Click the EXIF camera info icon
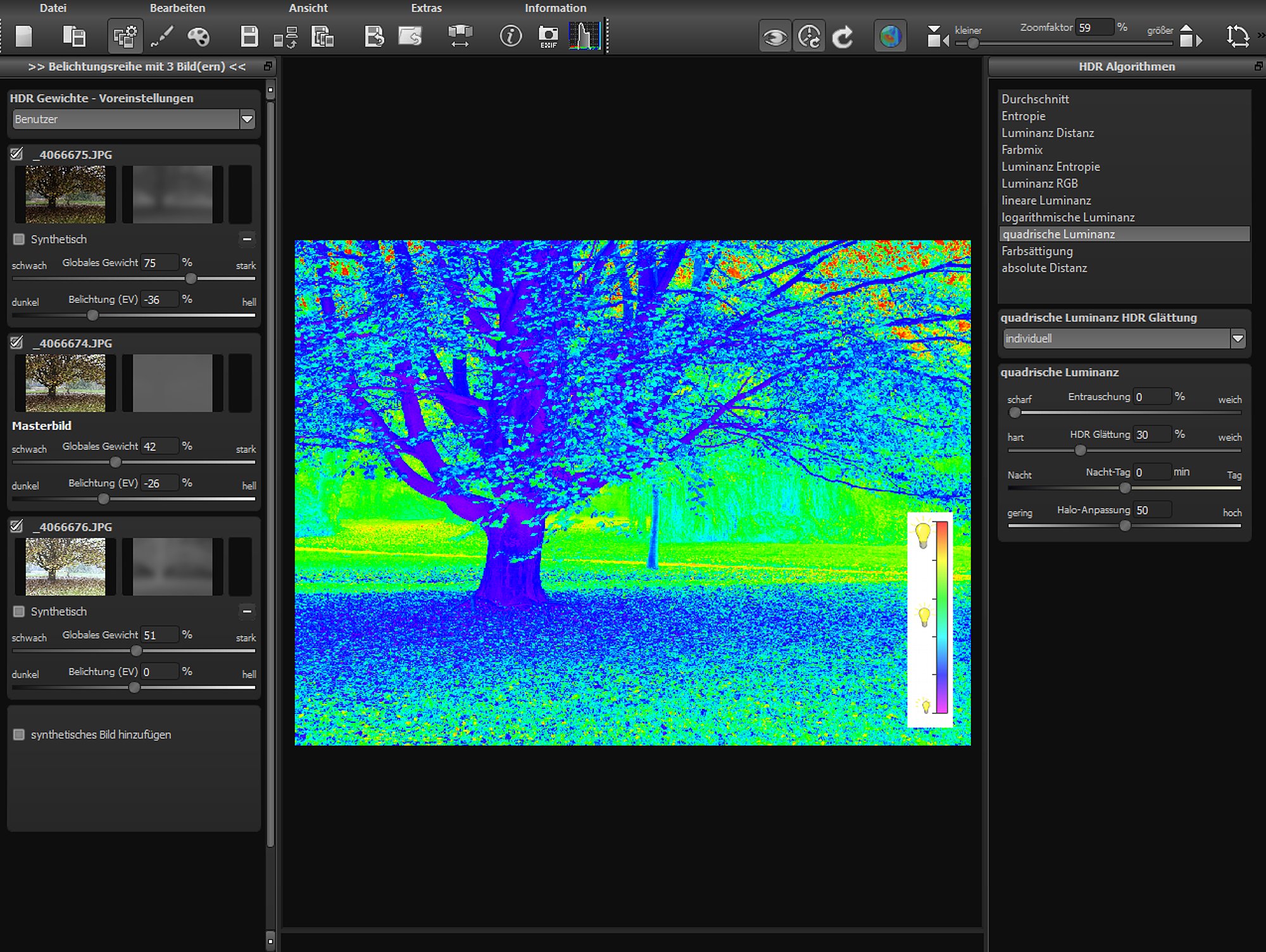Viewport: 1266px width, 952px height. (x=548, y=36)
